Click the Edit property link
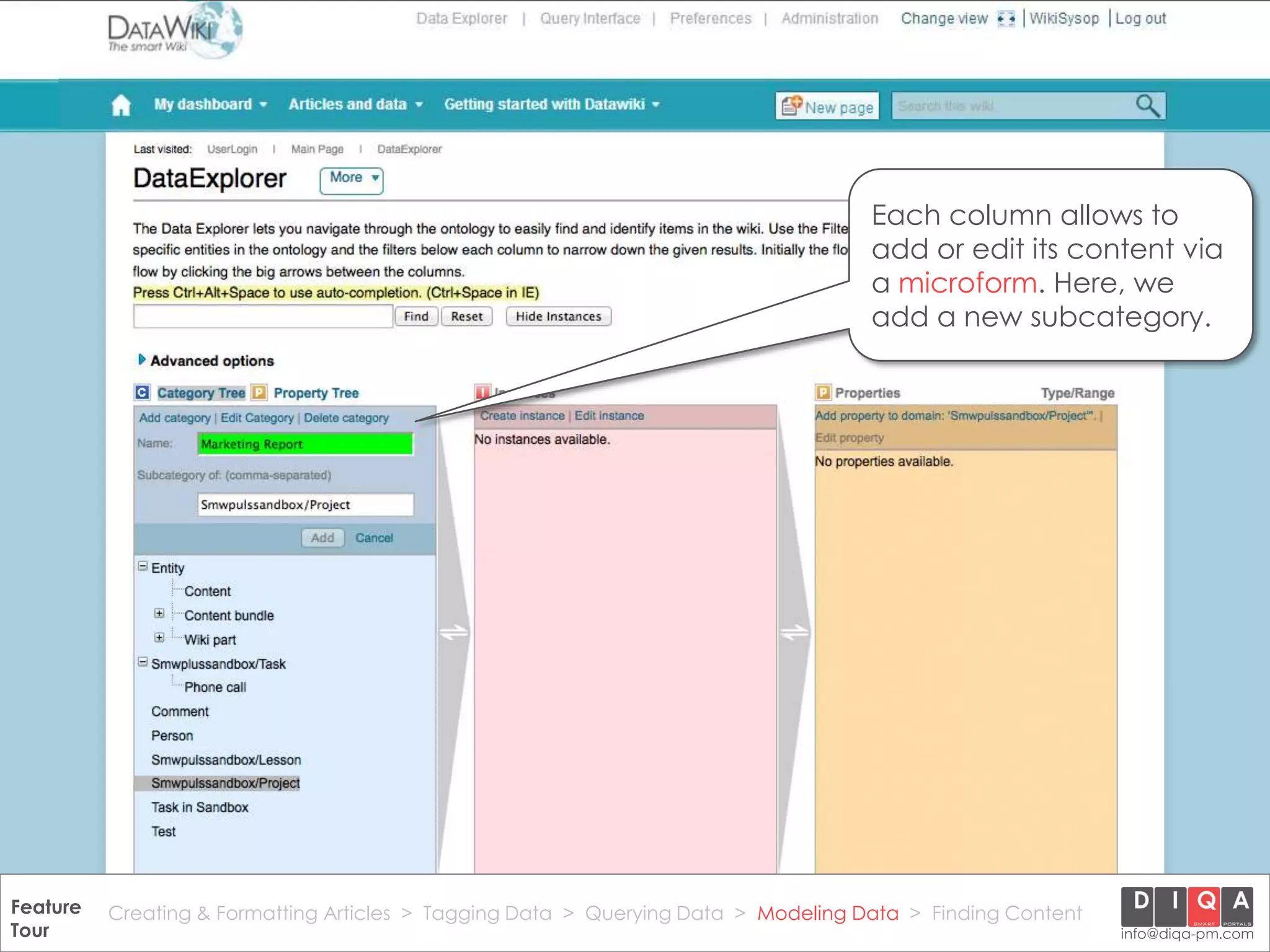 pos(850,438)
